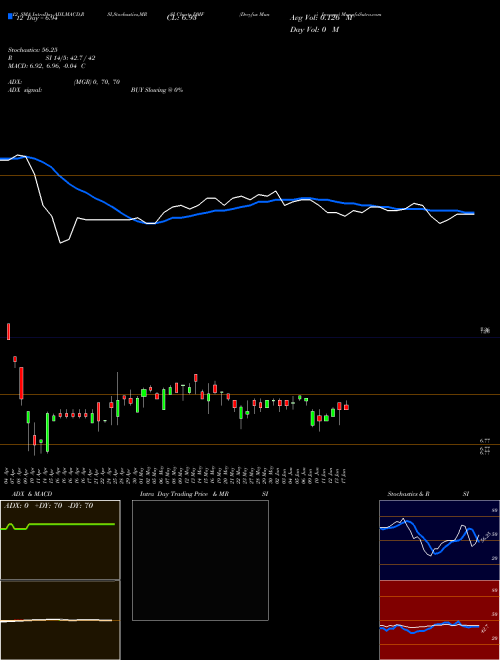Click the 'MACD: 6.92, 6.96, -0.04 C' line
Viewport: 500px width, 660px height.
click(x=47, y=66)
